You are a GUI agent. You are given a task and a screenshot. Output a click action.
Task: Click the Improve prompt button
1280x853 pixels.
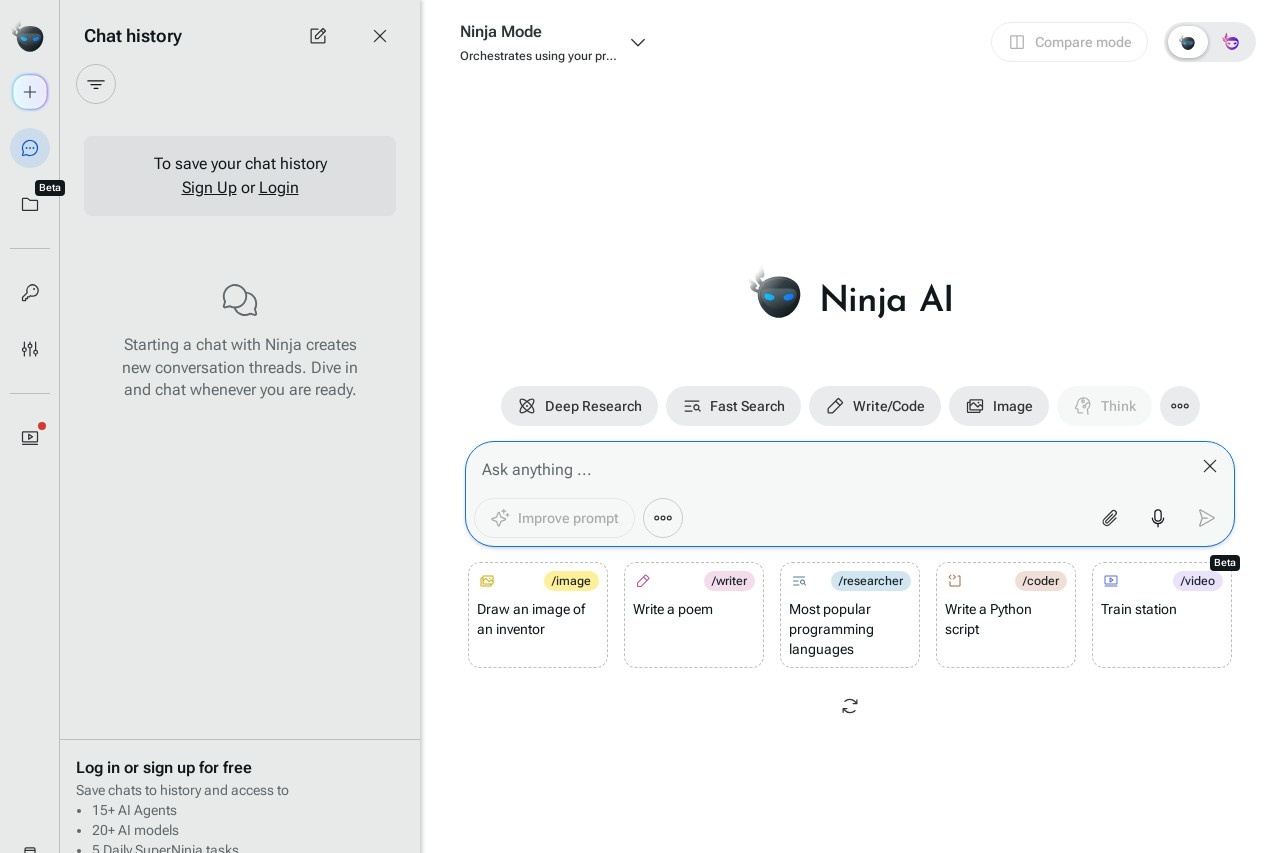click(x=554, y=518)
